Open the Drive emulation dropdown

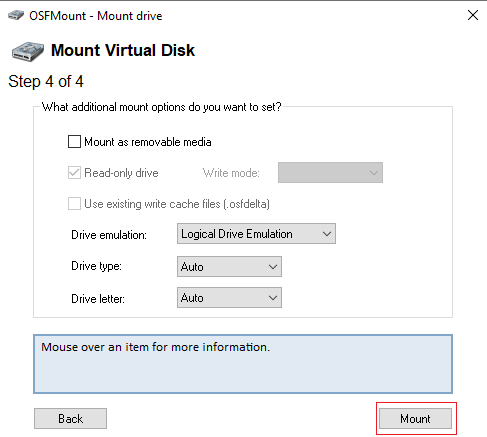click(x=256, y=234)
